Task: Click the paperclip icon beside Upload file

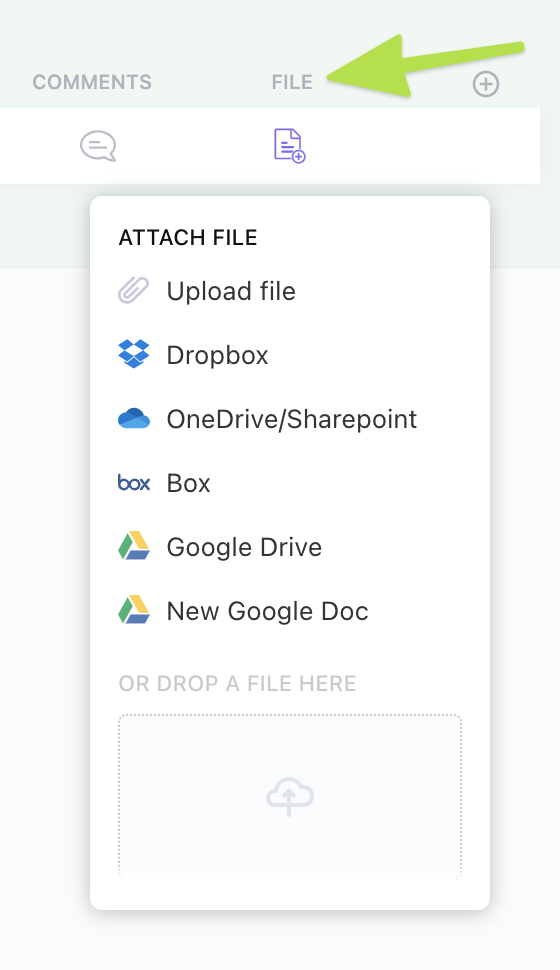Action: point(134,290)
